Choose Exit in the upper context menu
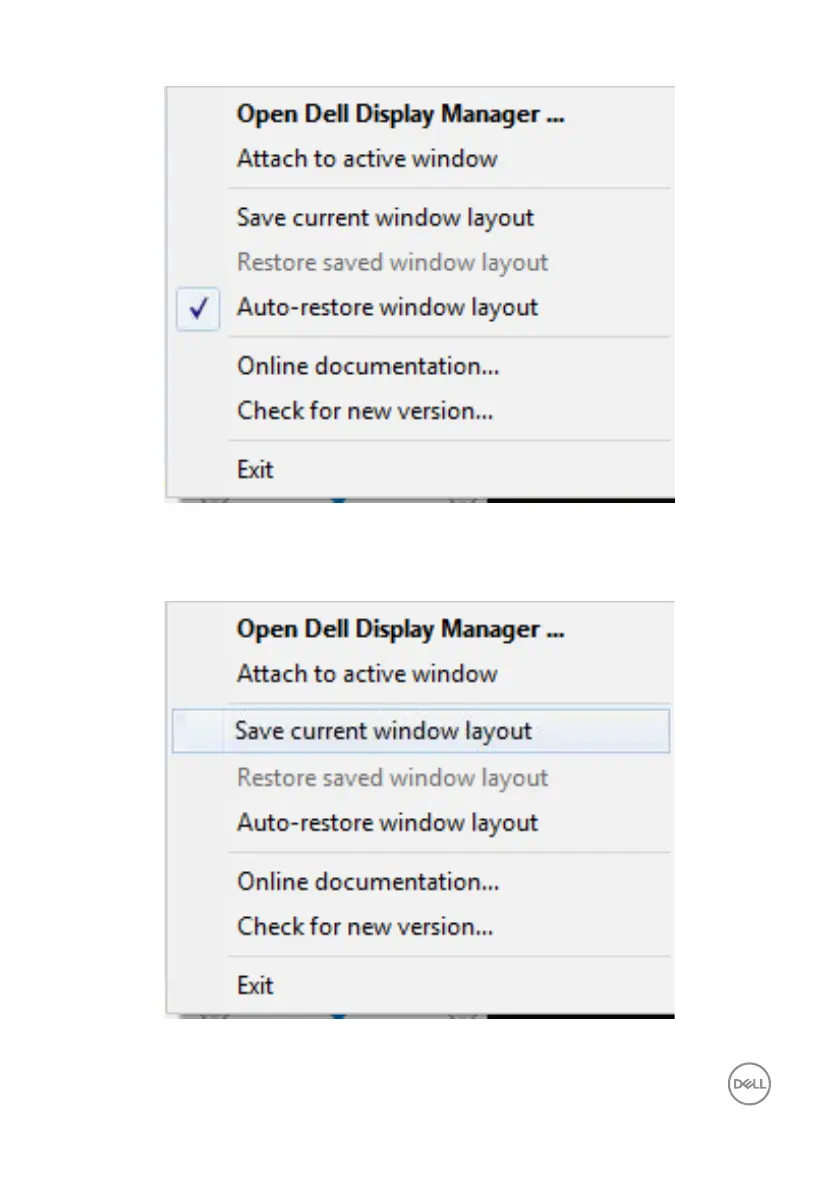The width and height of the screenshot is (839, 1191). pos(255,470)
